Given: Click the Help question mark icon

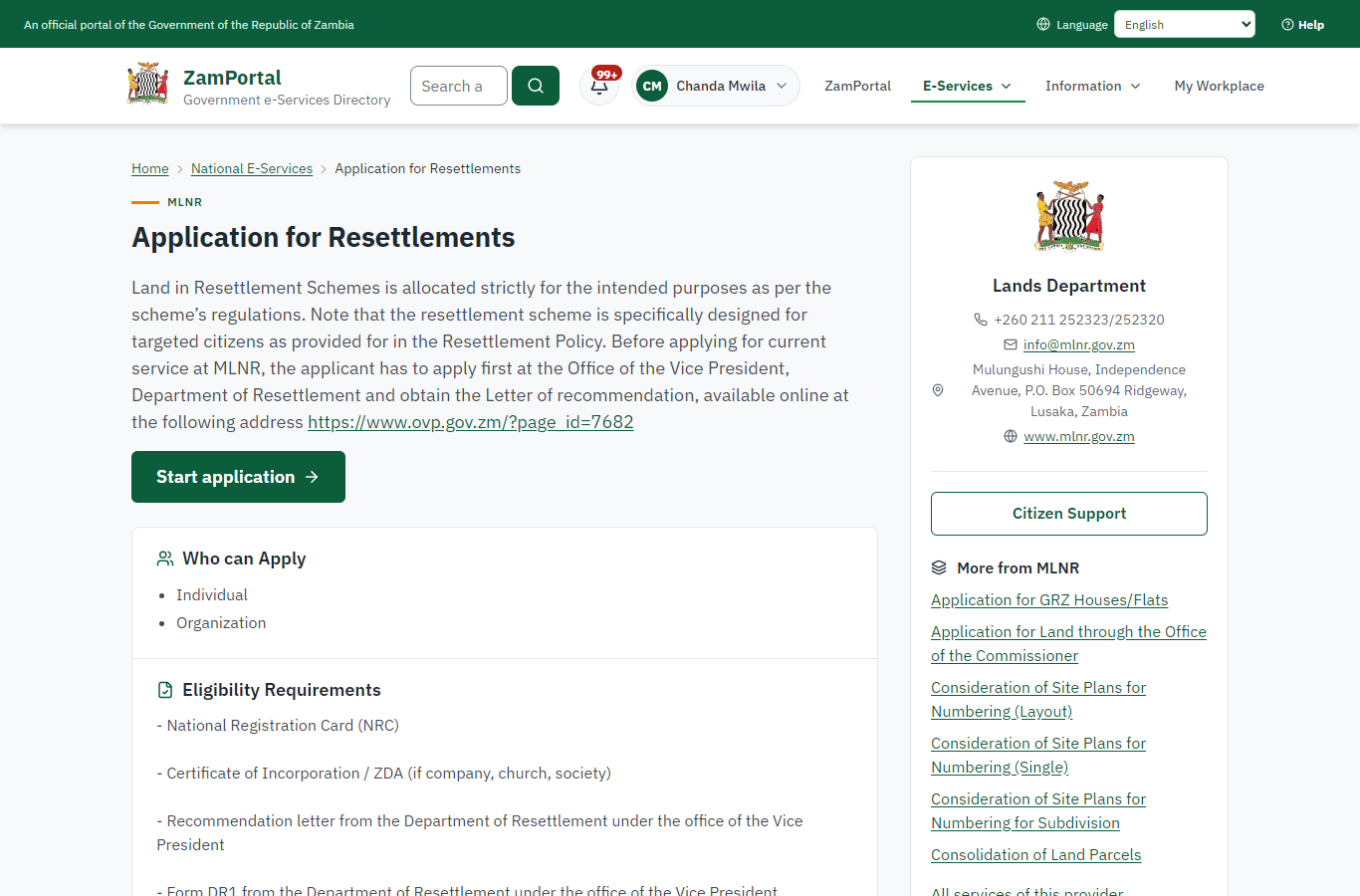Looking at the screenshot, I should click(x=1287, y=24).
